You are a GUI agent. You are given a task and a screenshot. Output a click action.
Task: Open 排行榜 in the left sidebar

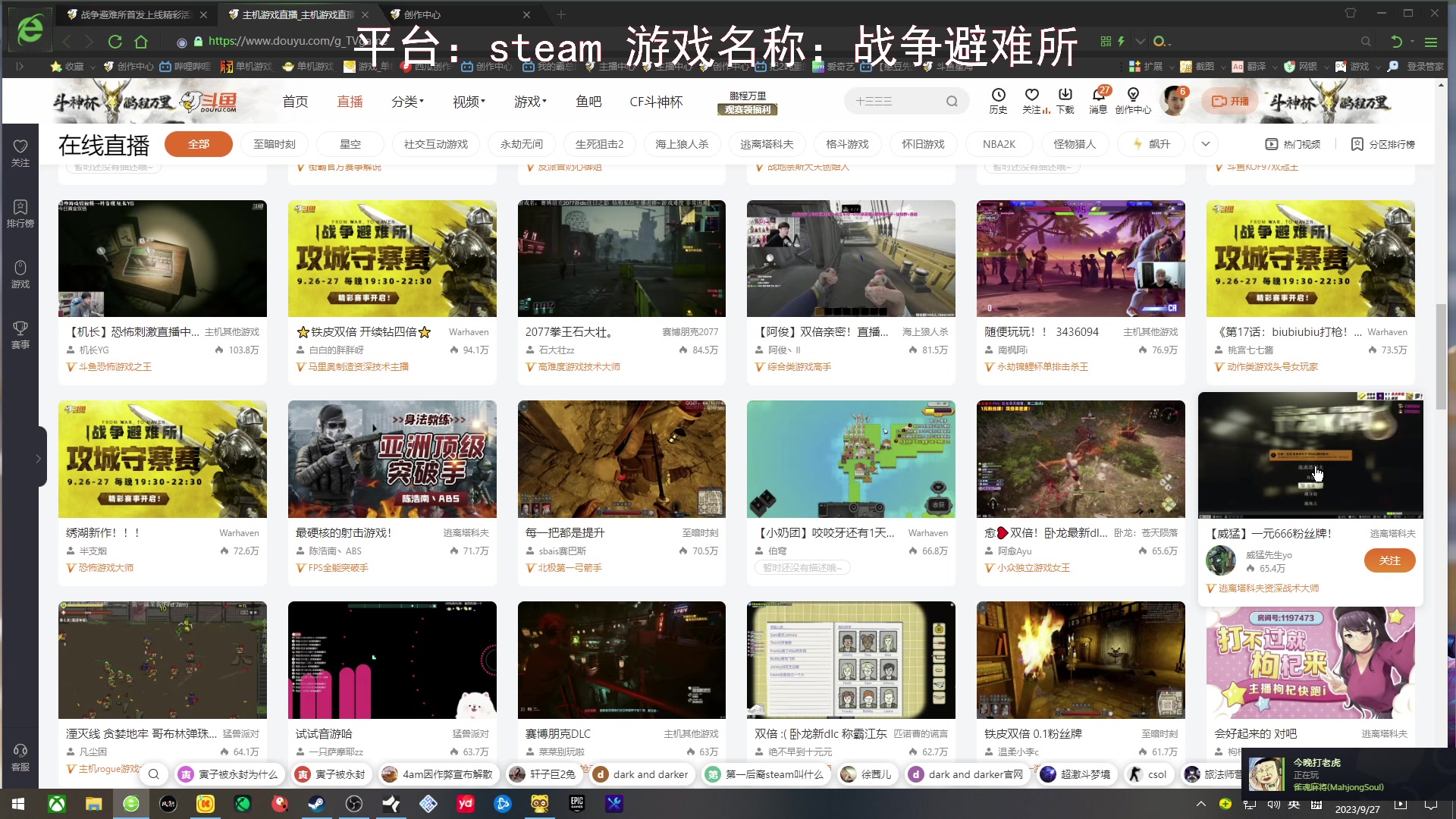[20, 213]
